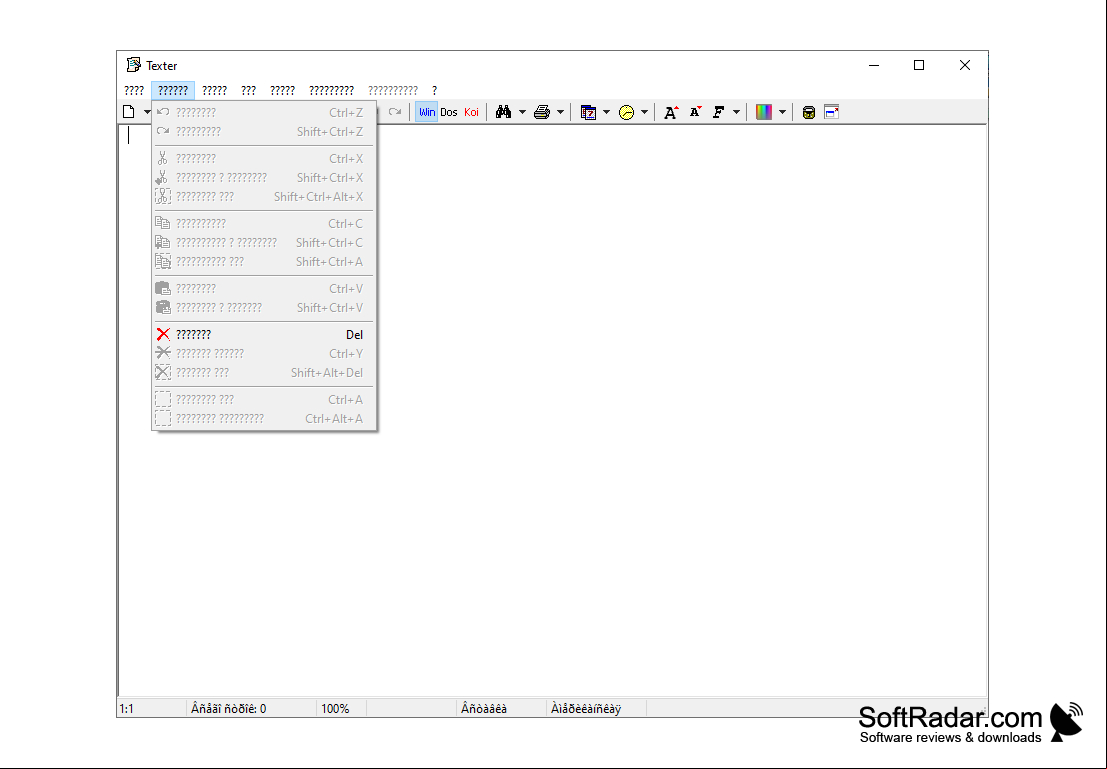Image resolution: width=1107 pixels, height=769 pixels.
Task: Click the 100% zoom value in the status bar
Action: [x=335, y=708]
